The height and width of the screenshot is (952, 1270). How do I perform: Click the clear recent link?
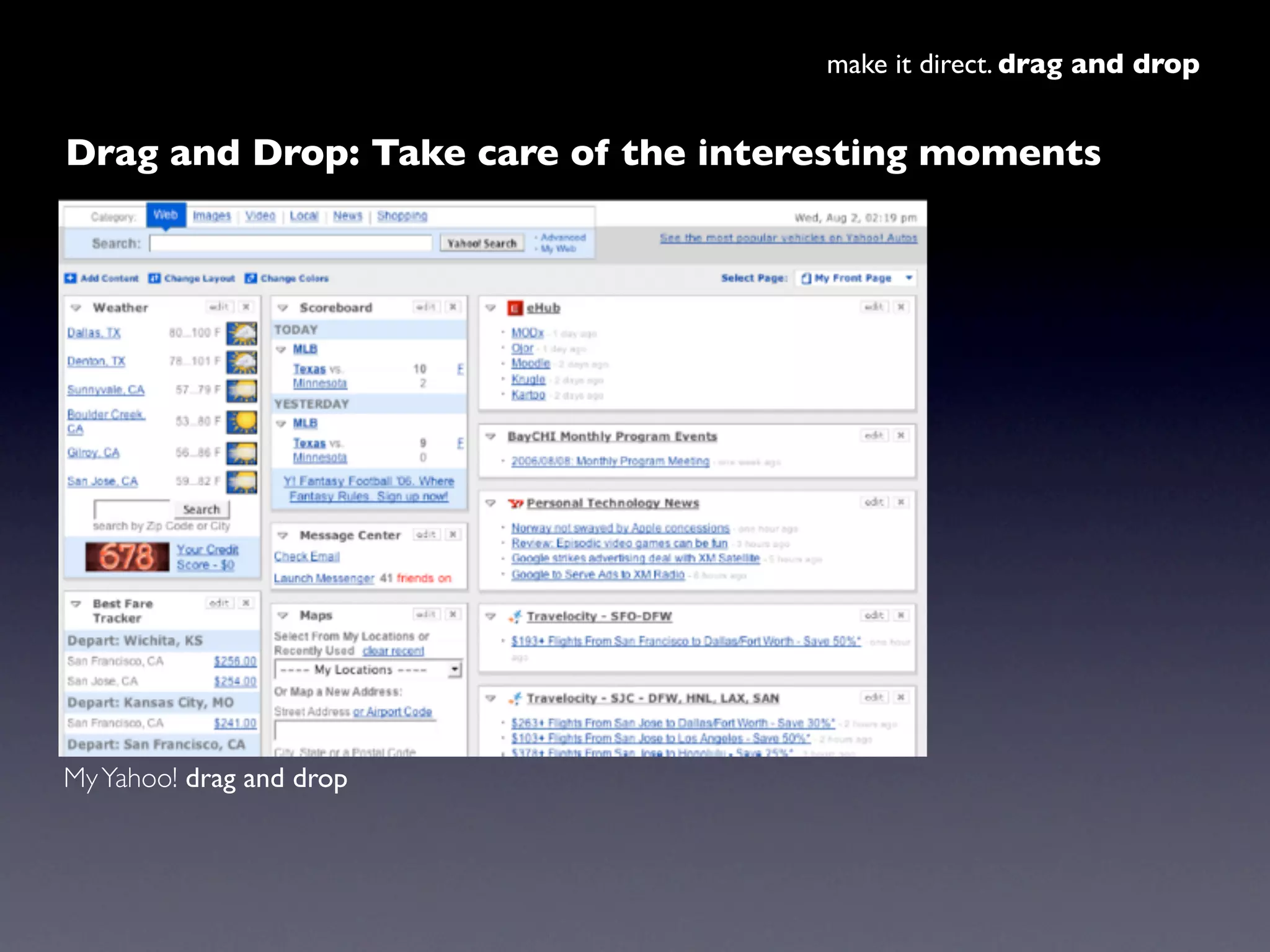pos(393,651)
